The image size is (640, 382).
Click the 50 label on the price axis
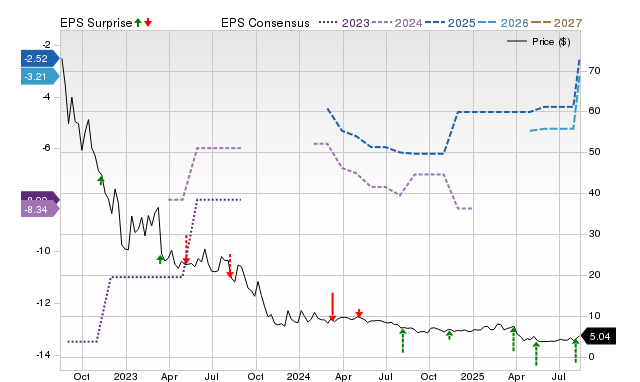[594, 152]
